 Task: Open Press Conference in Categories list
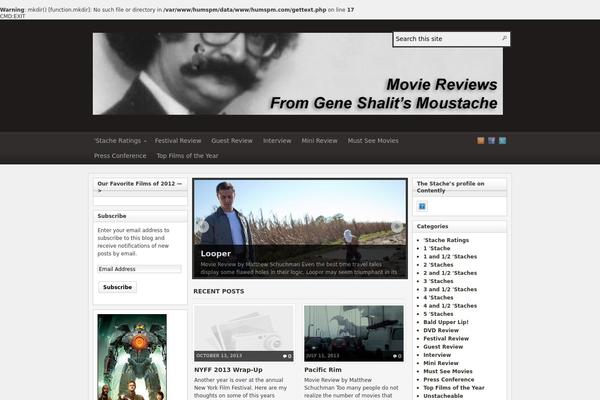(448, 380)
